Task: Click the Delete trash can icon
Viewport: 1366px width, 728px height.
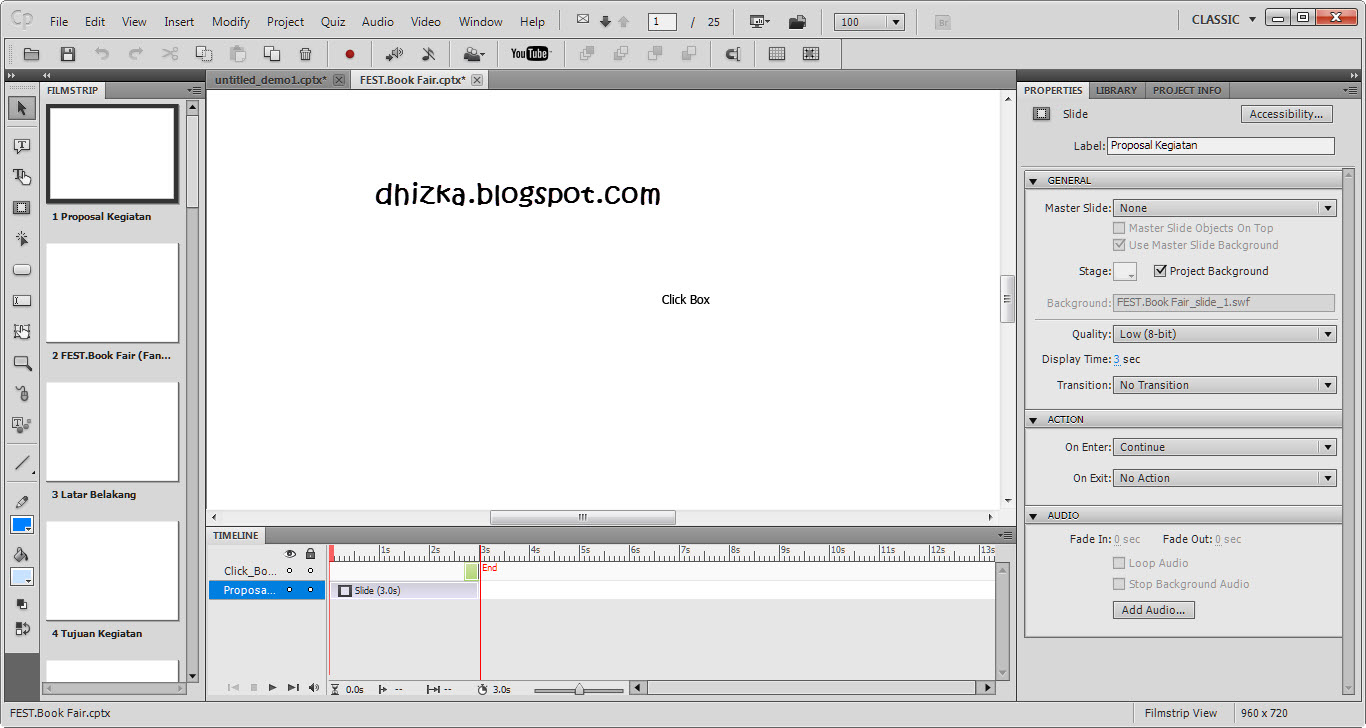Action: pyautogui.click(x=306, y=54)
